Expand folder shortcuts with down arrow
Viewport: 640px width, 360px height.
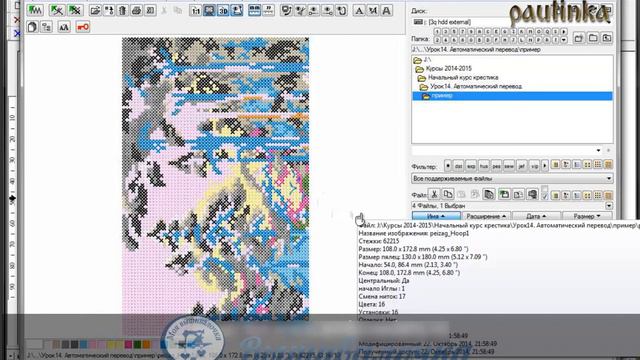564,40
